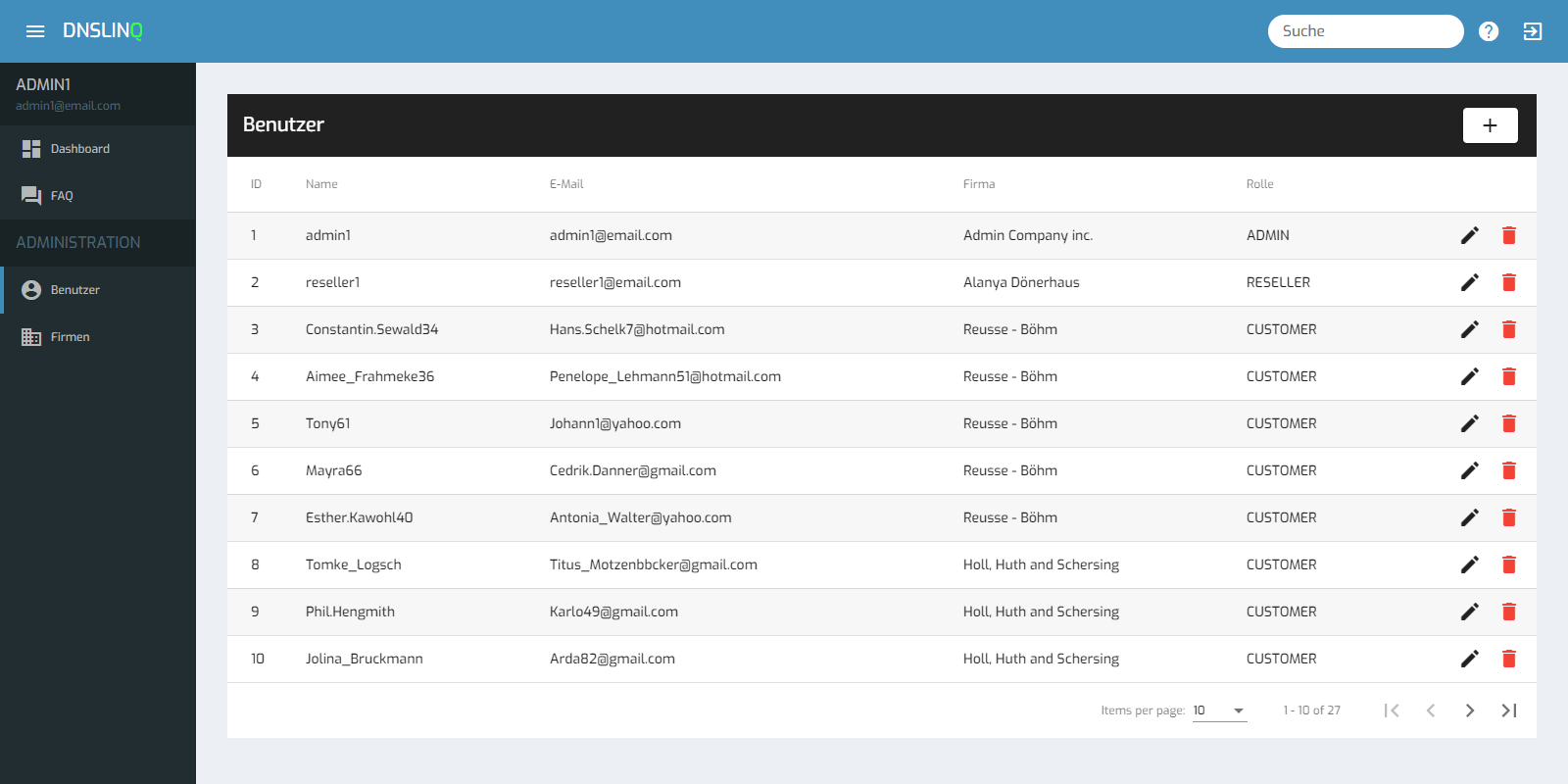Edit user Tony61
Viewport: 1568px width, 784px height.
(x=1470, y=423)
